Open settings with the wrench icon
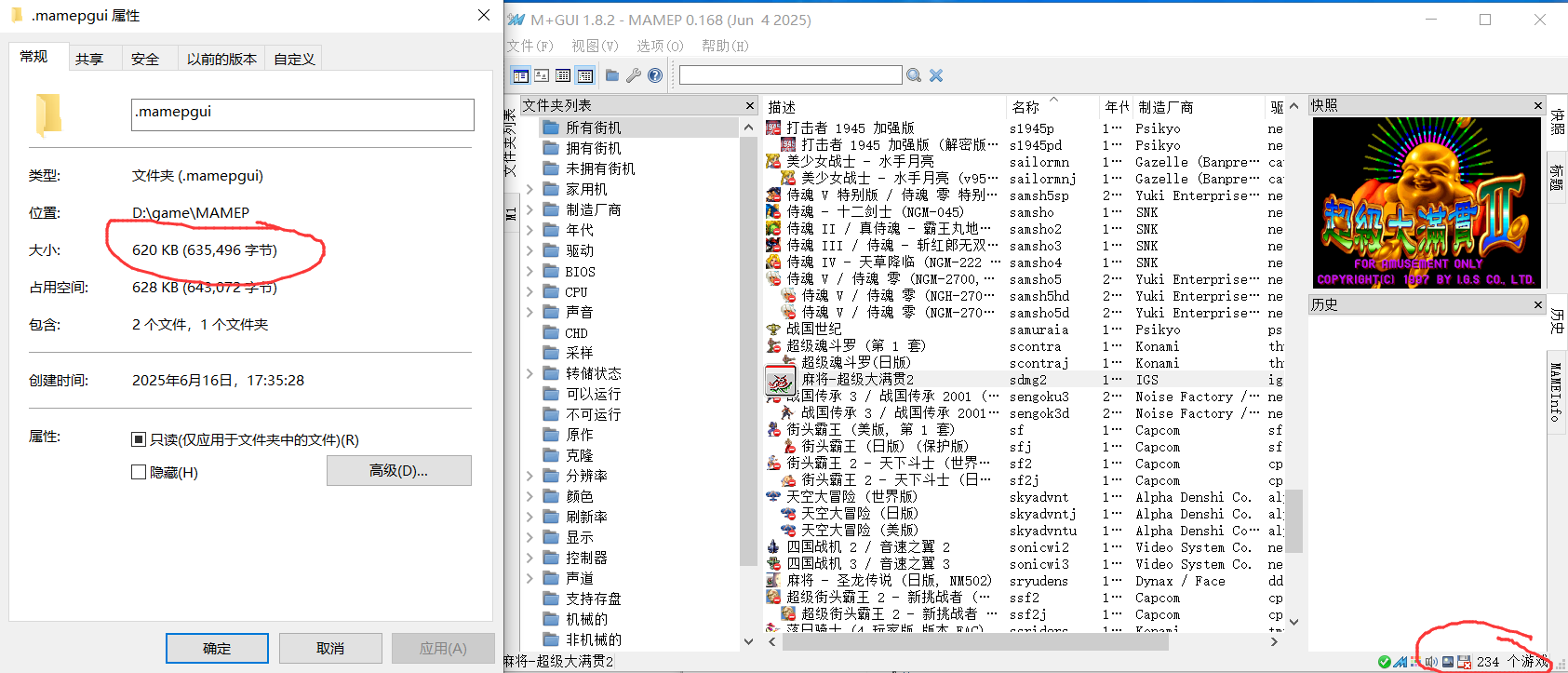Viewport: 1568px width, 673px height. tap(634, 75)
